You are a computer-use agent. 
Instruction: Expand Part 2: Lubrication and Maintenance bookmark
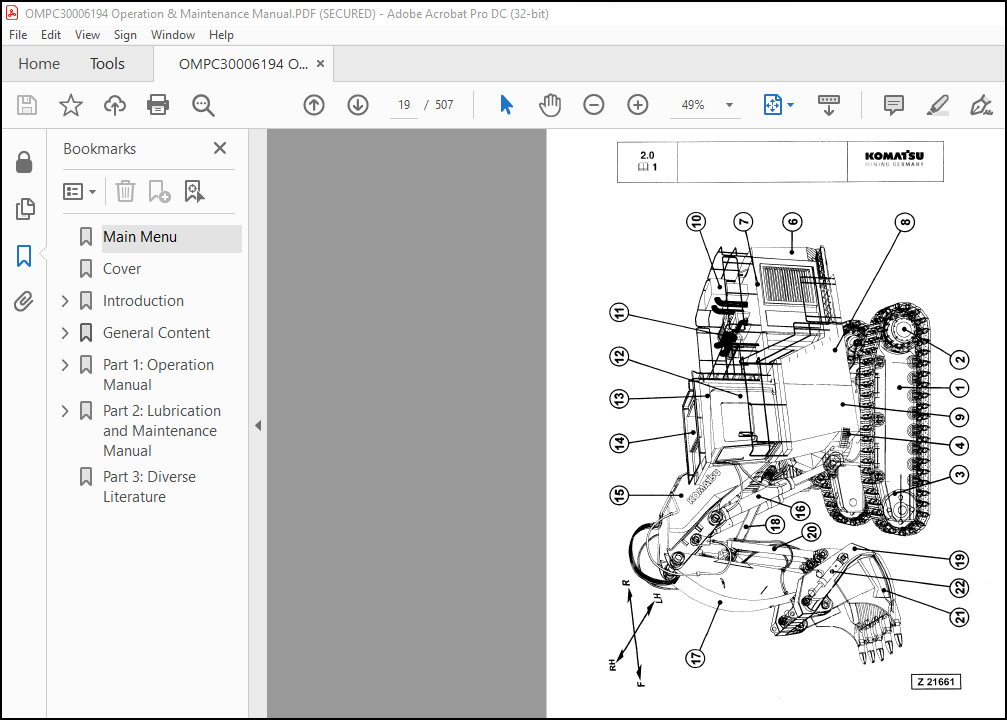(65, 411)
